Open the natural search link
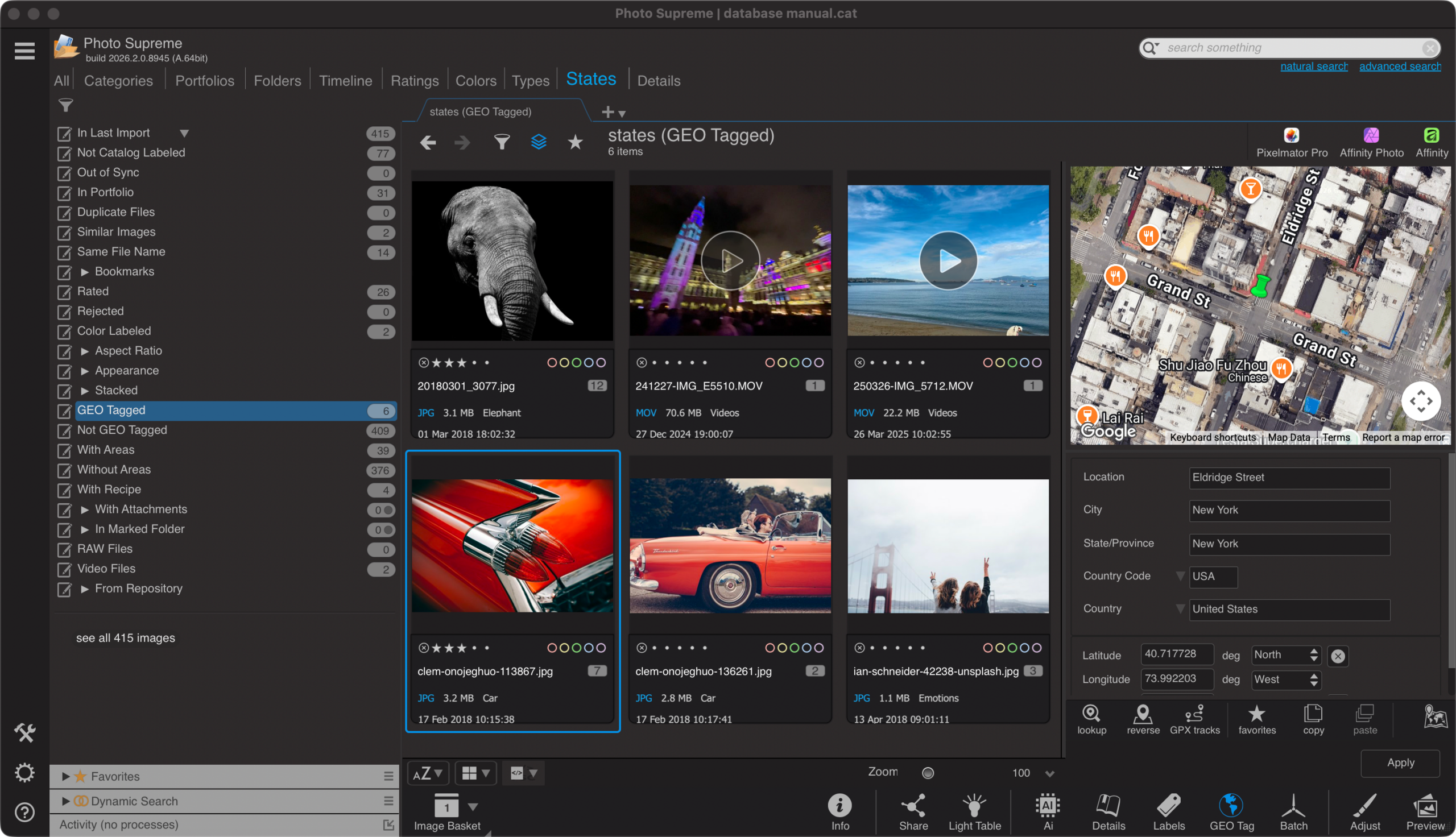Viewport: 1456px width, 837px height. (x=1313, y=66)
